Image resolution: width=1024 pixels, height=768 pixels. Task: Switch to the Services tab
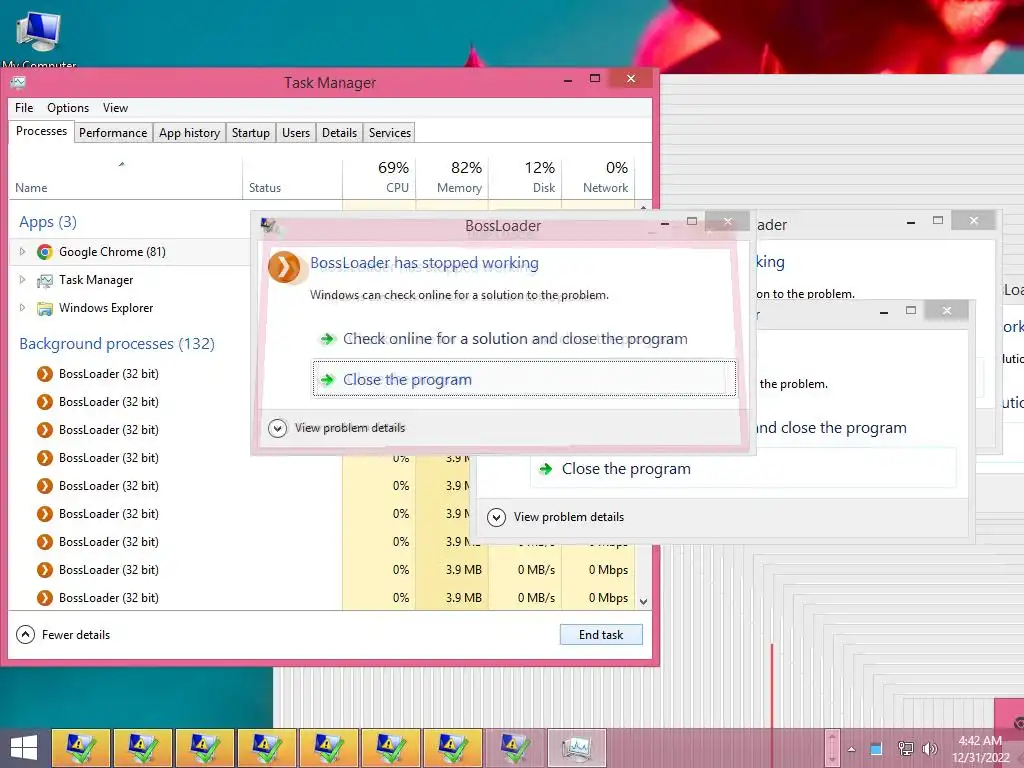390,133
